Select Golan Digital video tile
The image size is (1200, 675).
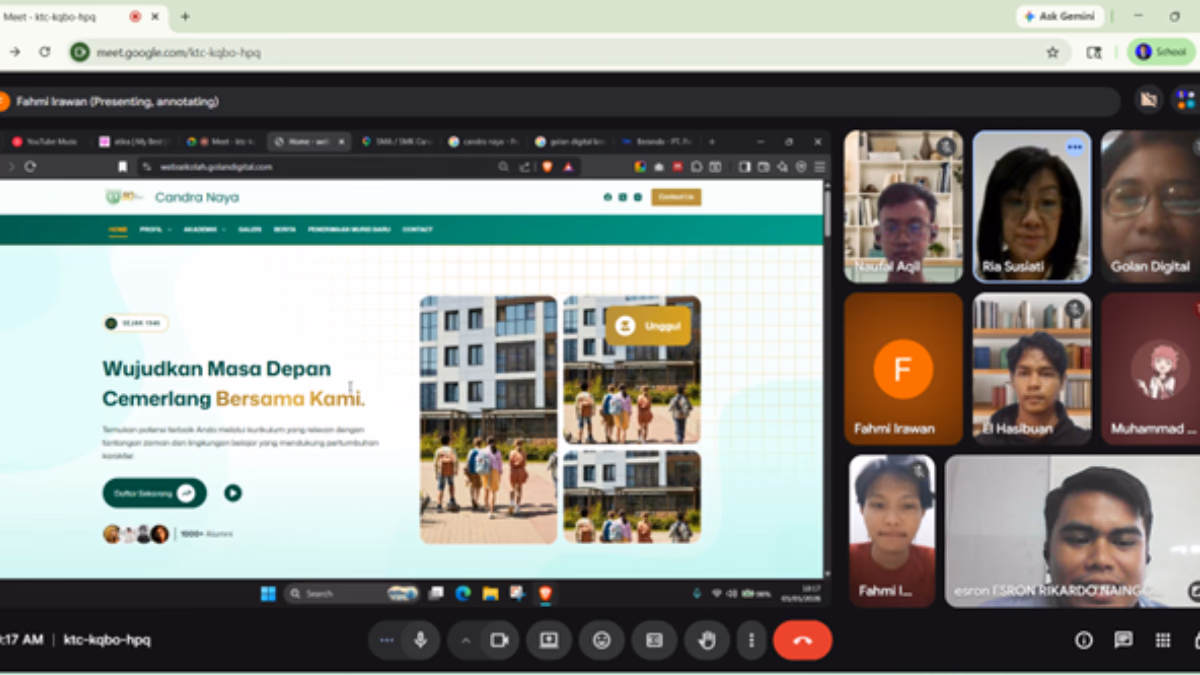click(x=1150, y=206)
